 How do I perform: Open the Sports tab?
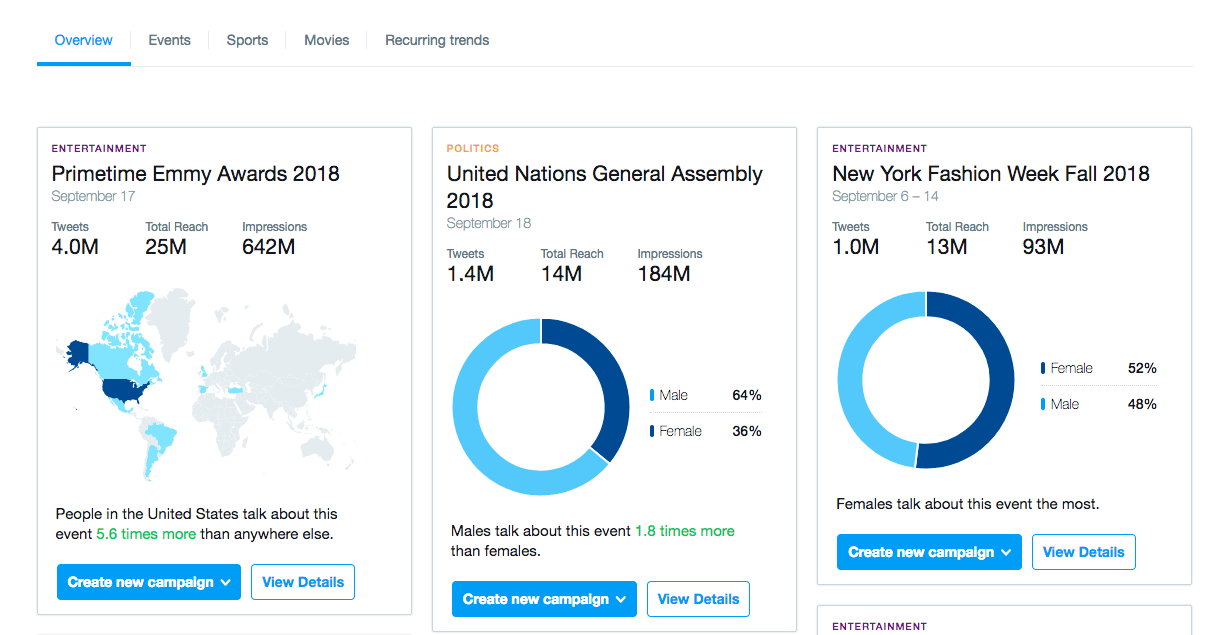point(247,40)
